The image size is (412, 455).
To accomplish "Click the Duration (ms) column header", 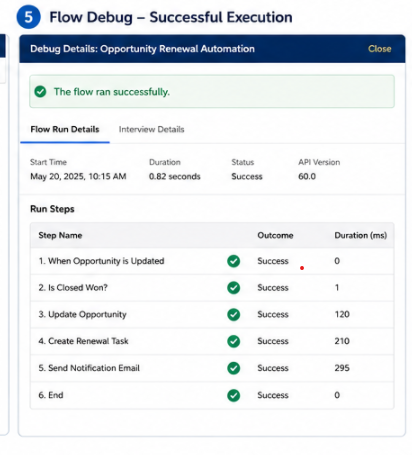I will (x=361, y=235).
